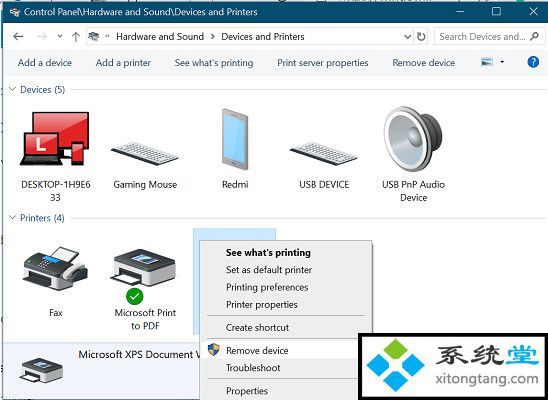Select Microsoft Print to PDF printer
This screenshot has height=400, width=548.
[x=145, y=268]
